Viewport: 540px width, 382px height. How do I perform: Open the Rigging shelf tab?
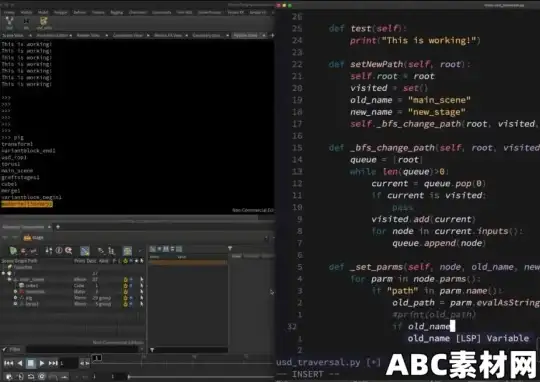tap(116, 12)
